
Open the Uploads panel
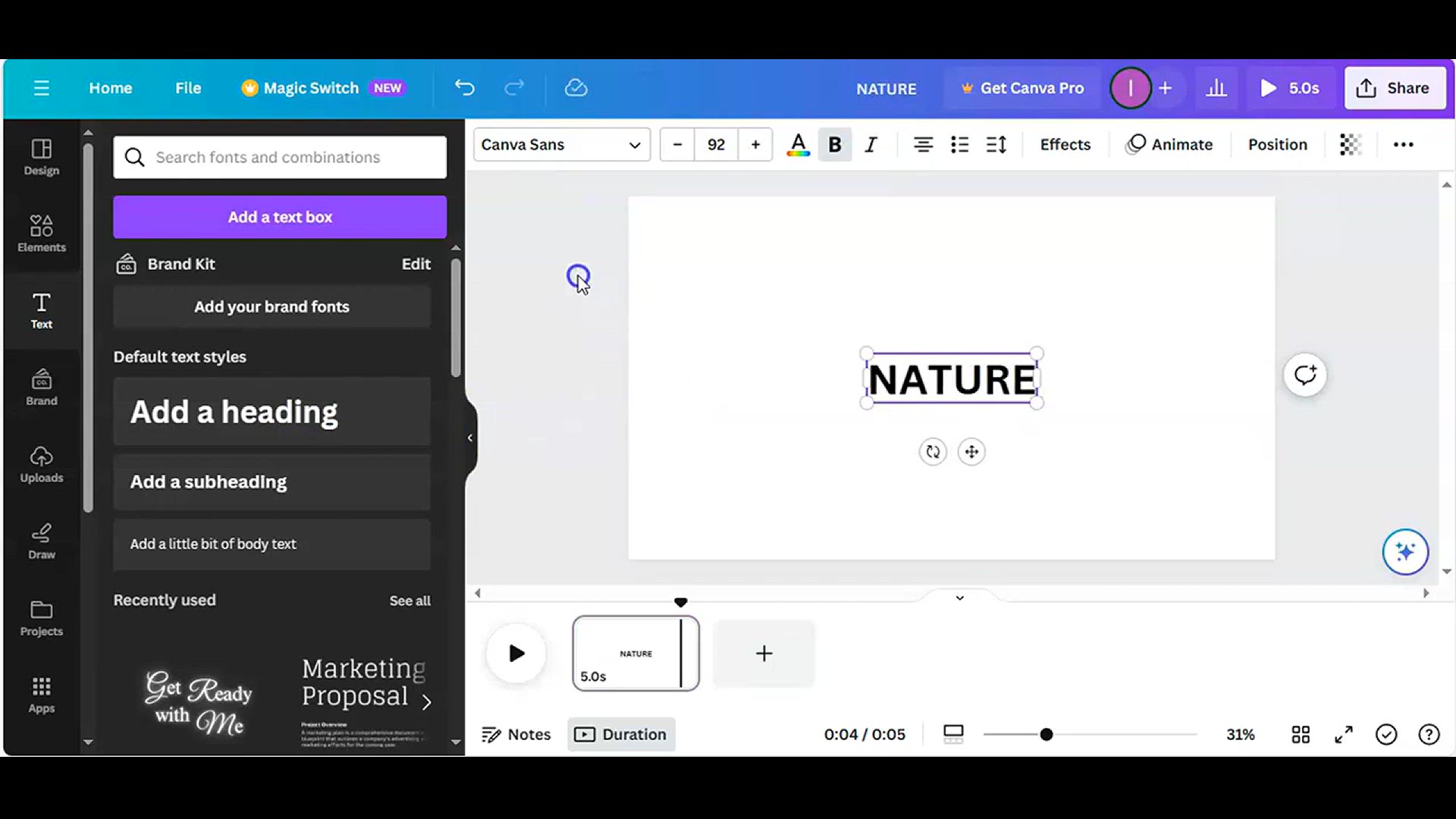(42, 464)
